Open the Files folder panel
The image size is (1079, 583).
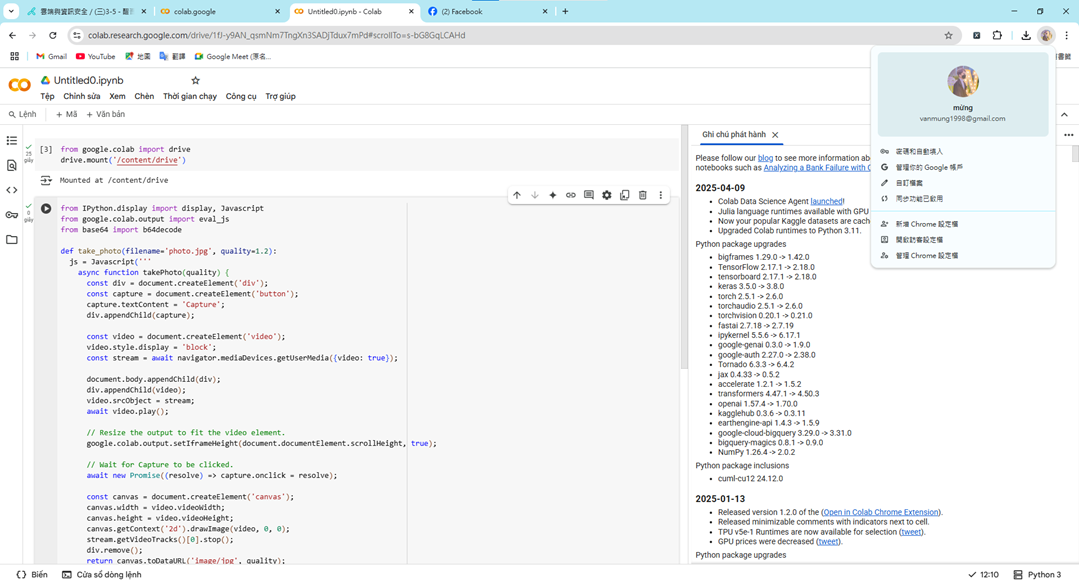12,240
